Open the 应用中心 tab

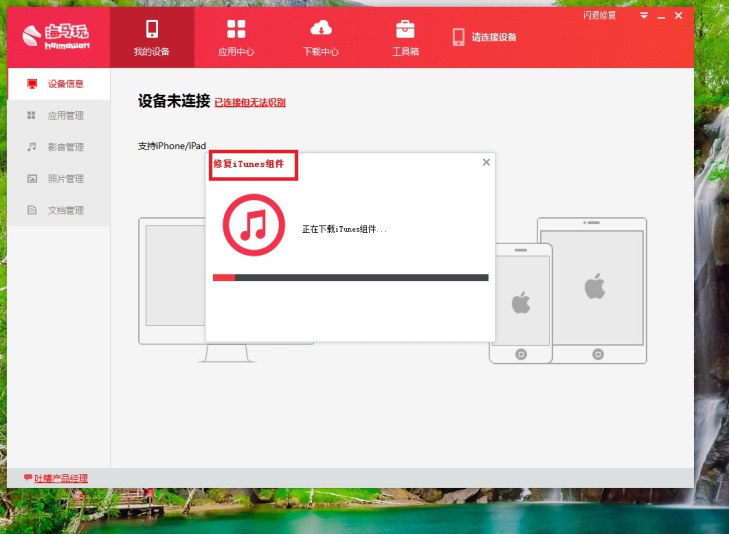(236, 38)
